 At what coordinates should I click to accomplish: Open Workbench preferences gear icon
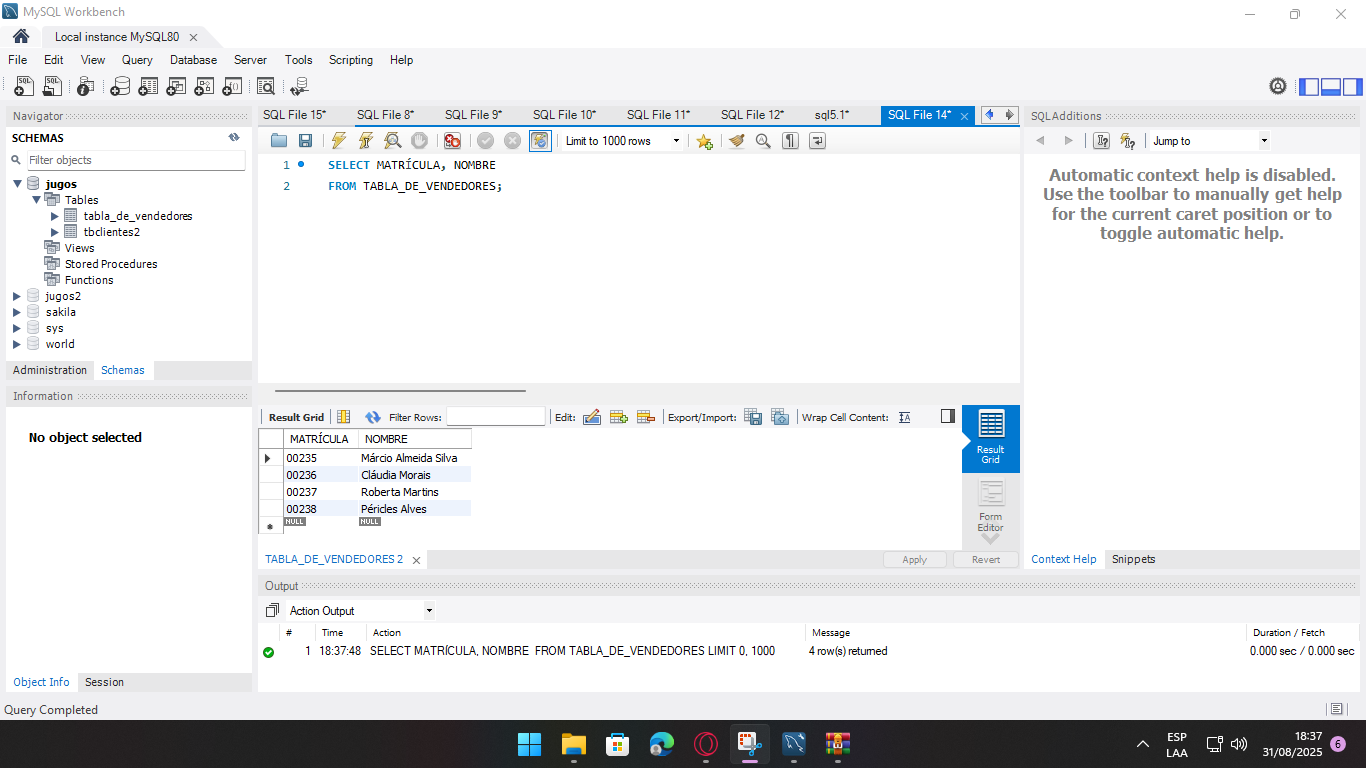pos(1278,87)
